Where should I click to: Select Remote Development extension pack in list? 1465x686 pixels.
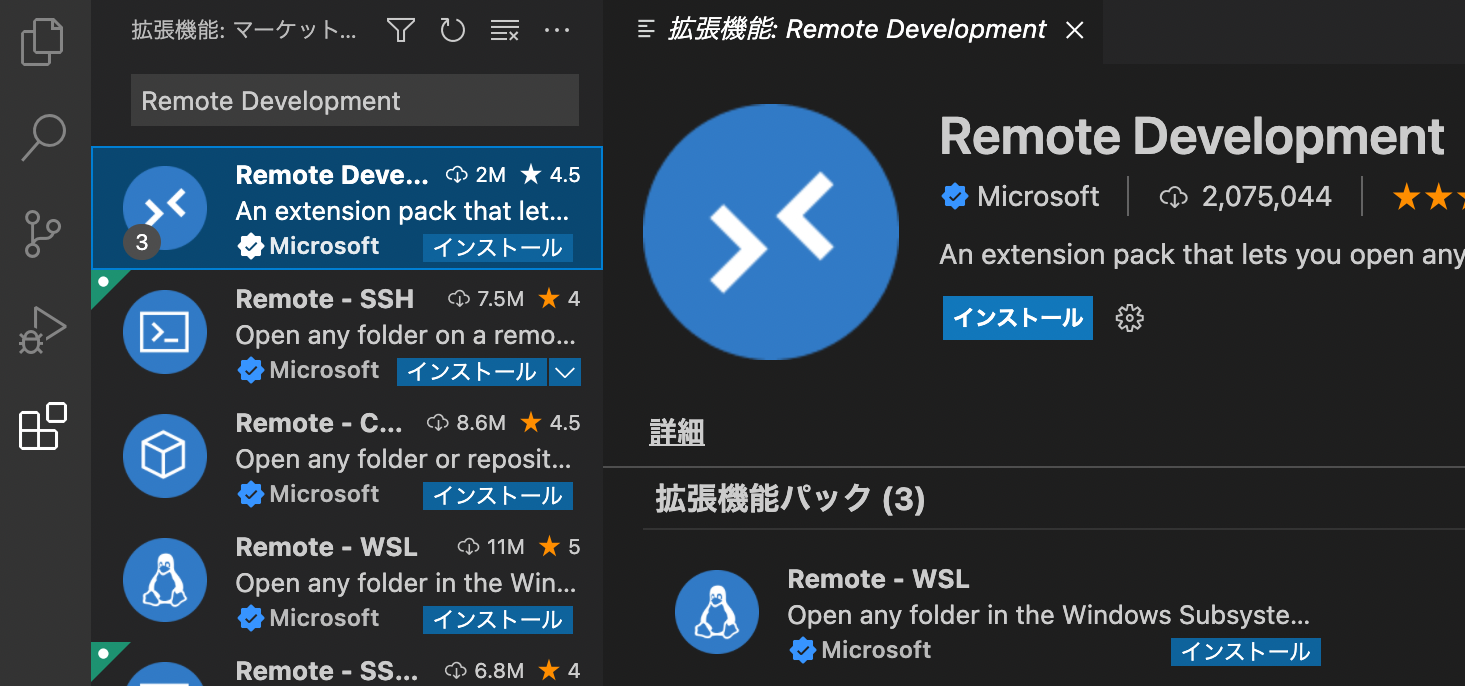(347, 208)
